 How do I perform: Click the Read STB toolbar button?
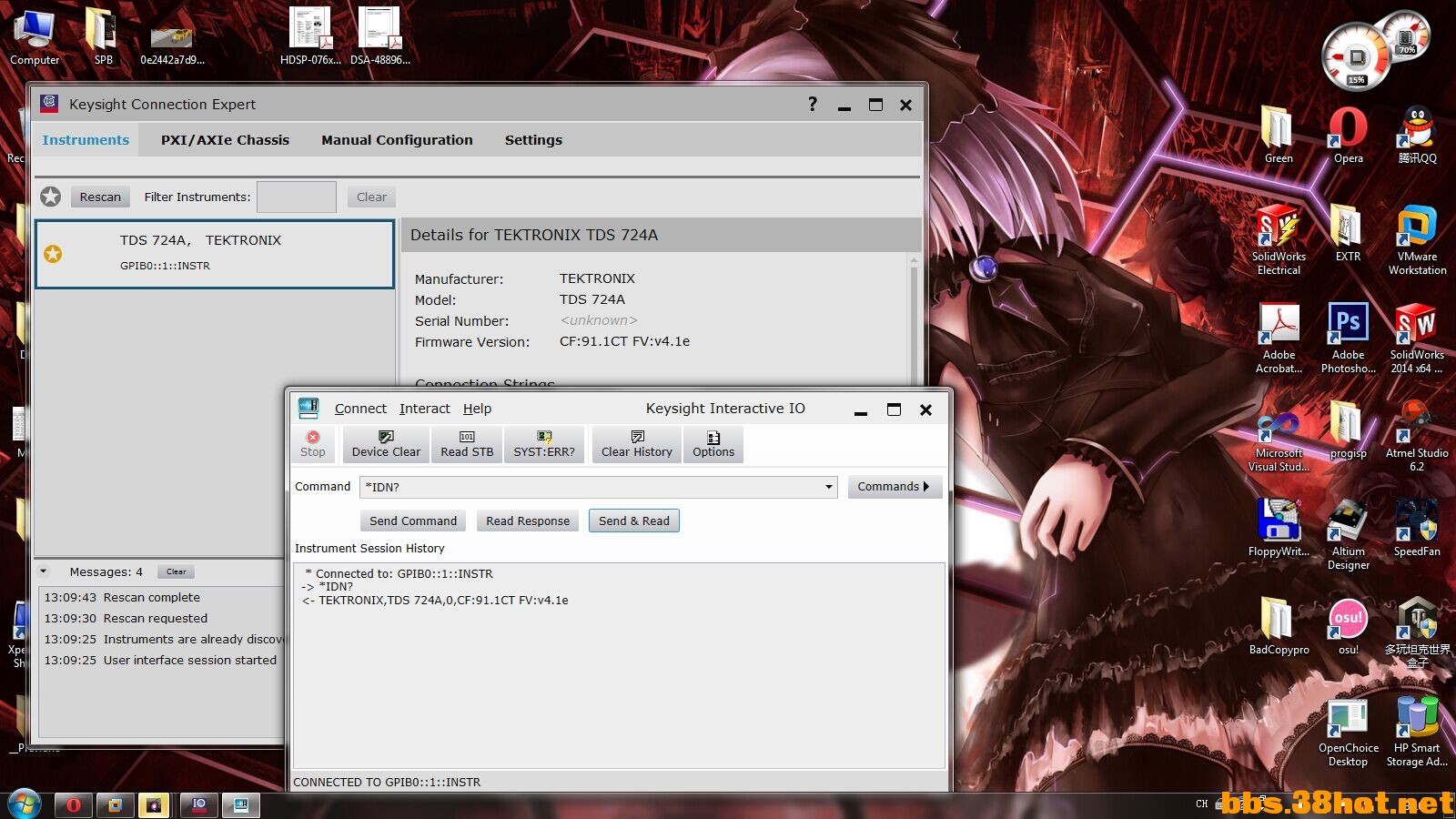pos(467,444)
